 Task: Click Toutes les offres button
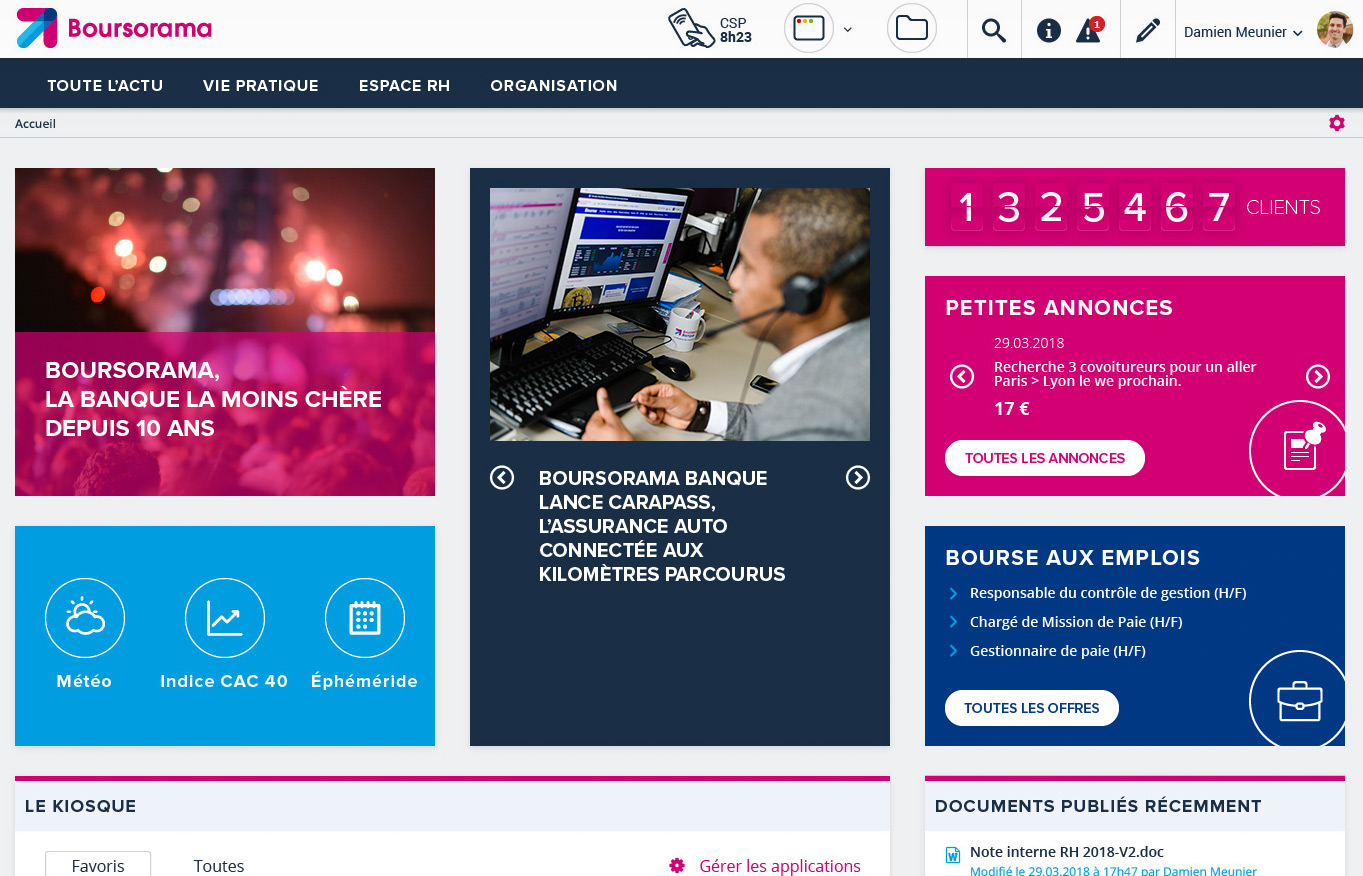pyautogui.click(x=1032, y=708)
